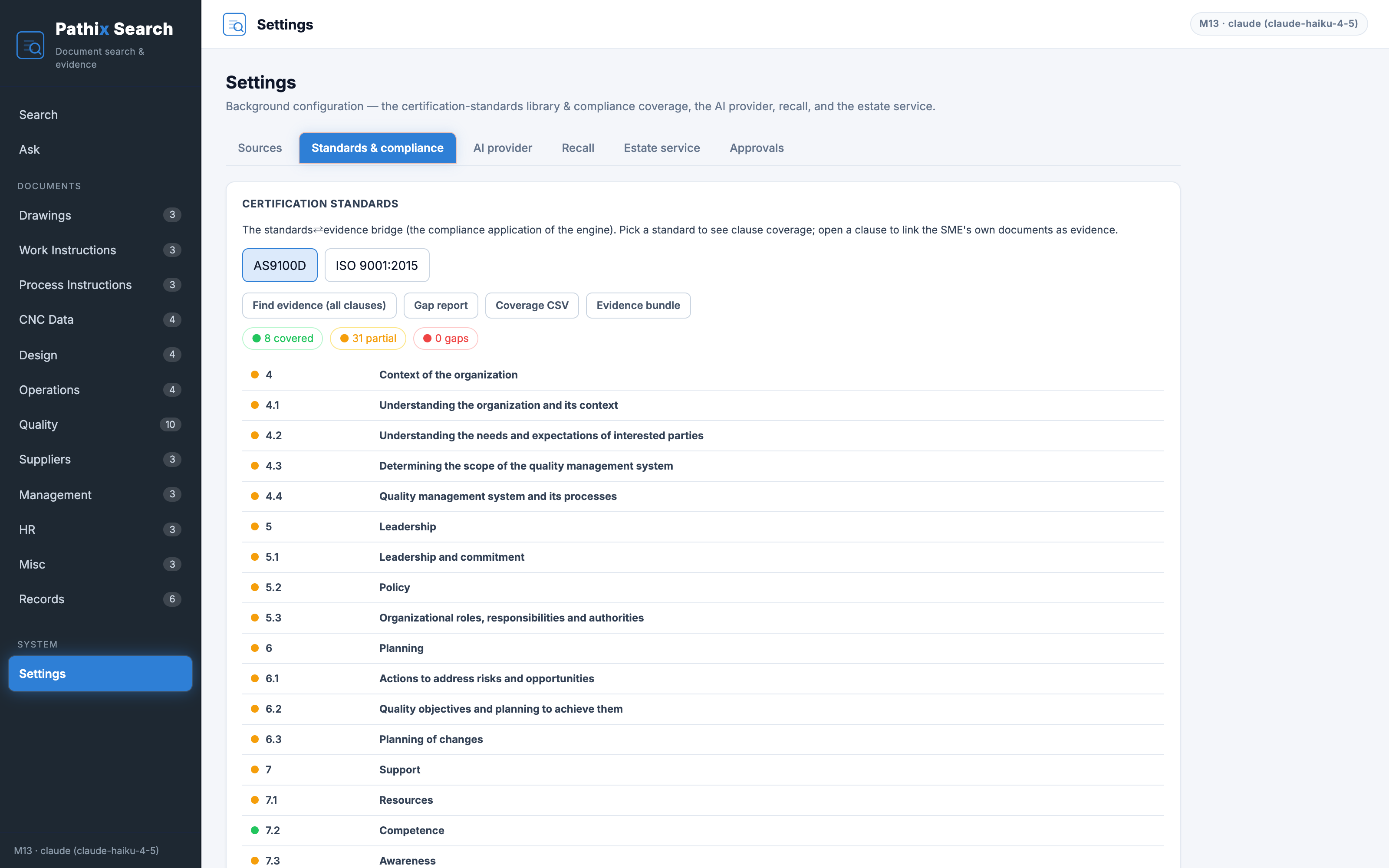The width and height of the screenshot is (1389, 868).
Task: Click Find evidence (all clauses) button
Action: point(319,306)
